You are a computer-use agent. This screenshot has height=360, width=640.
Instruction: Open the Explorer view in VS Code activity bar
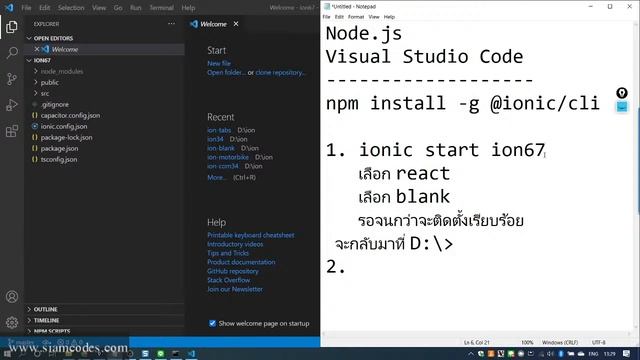point(12,27)
